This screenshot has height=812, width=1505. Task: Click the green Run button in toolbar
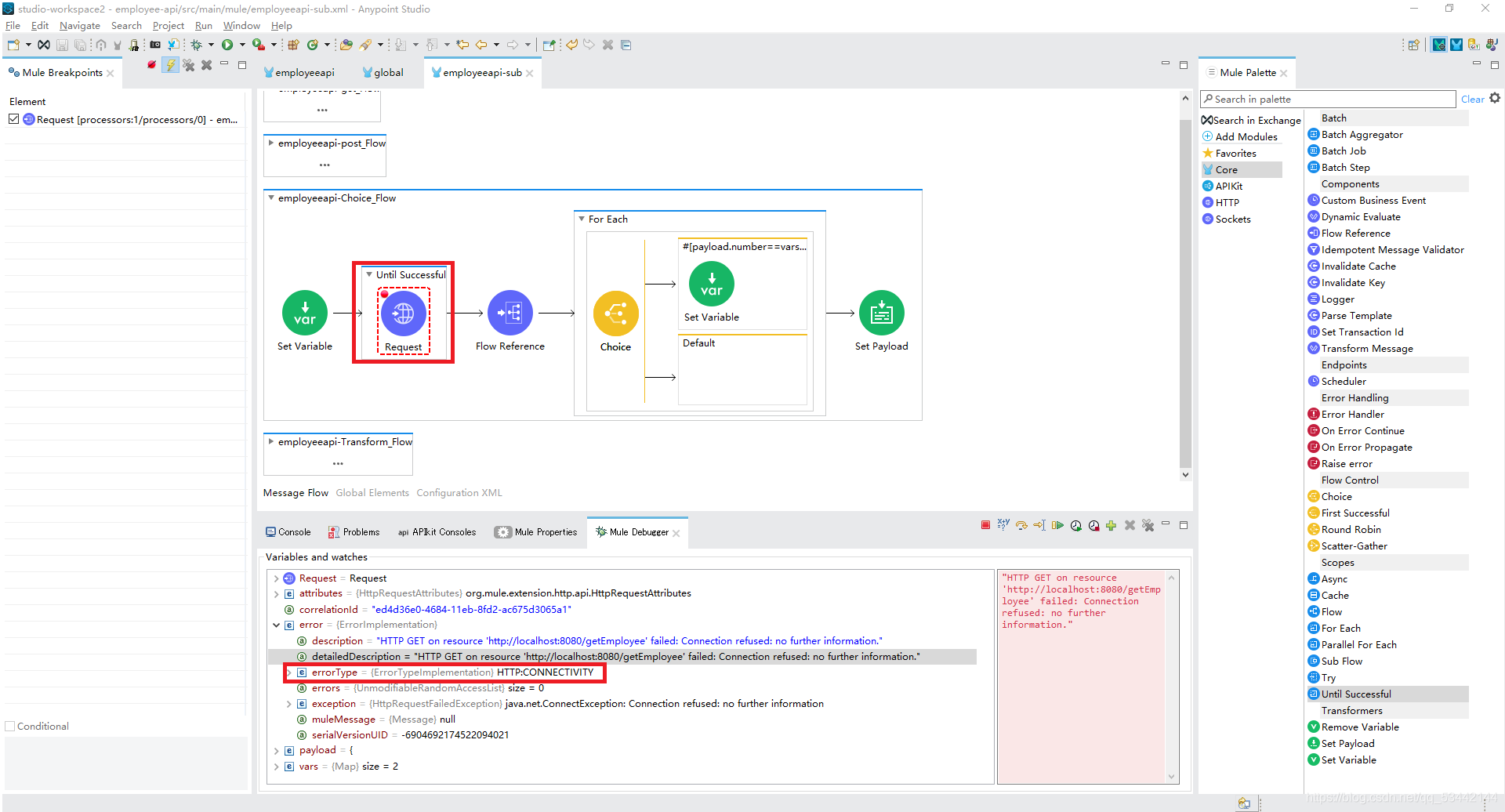point(227,45)
